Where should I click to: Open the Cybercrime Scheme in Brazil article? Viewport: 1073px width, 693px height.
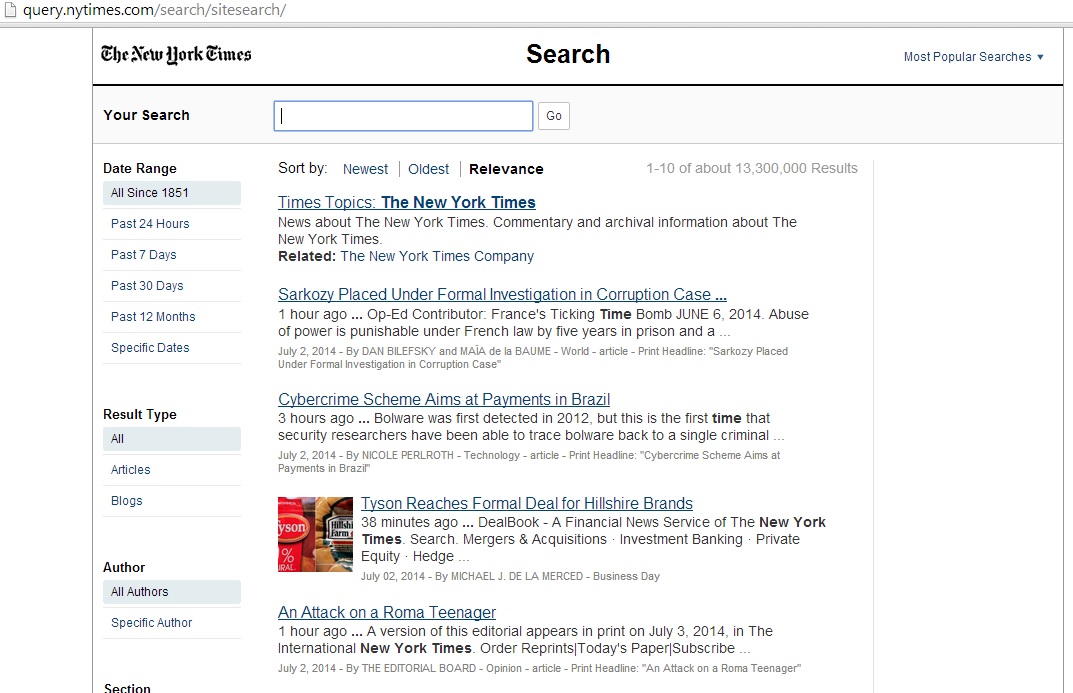click(444, 400)
